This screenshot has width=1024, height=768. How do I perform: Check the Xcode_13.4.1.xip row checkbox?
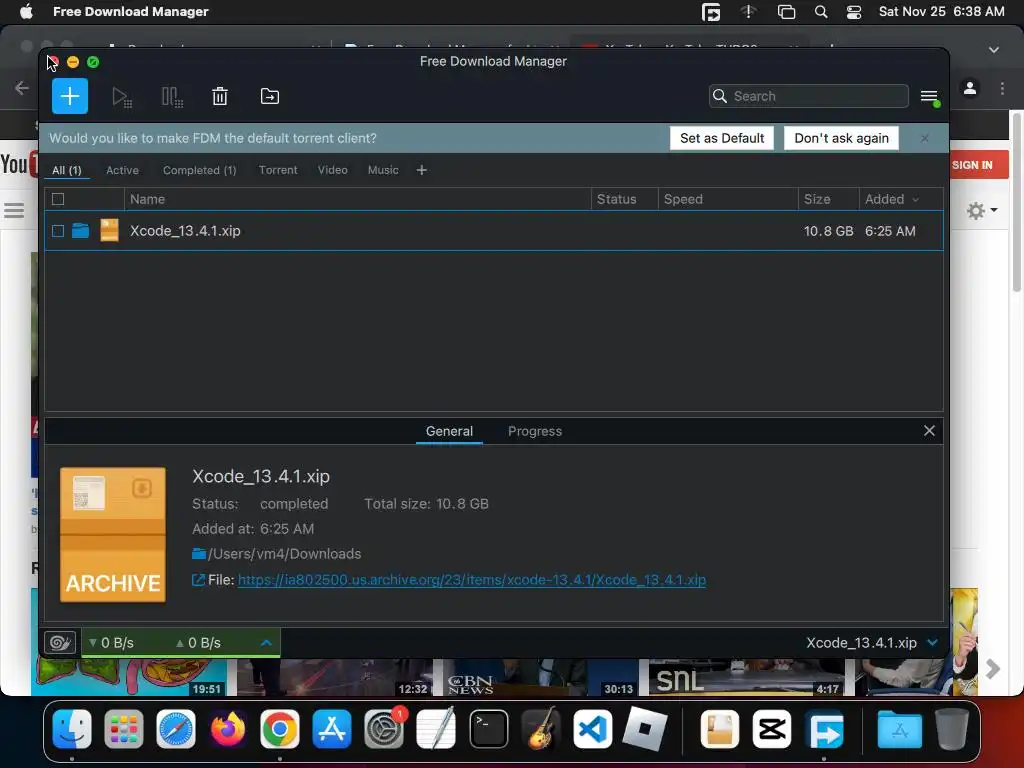coord(58,231)
